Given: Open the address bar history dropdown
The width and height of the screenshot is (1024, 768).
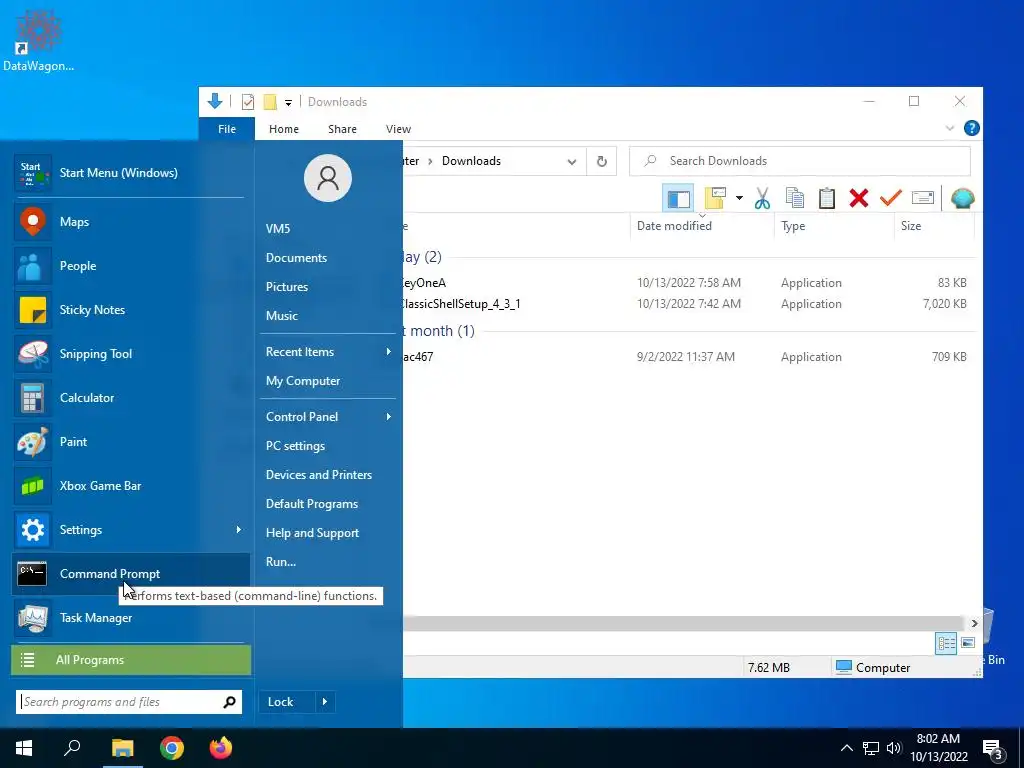Looking at the screenshot, I should (x=572, y=161).
